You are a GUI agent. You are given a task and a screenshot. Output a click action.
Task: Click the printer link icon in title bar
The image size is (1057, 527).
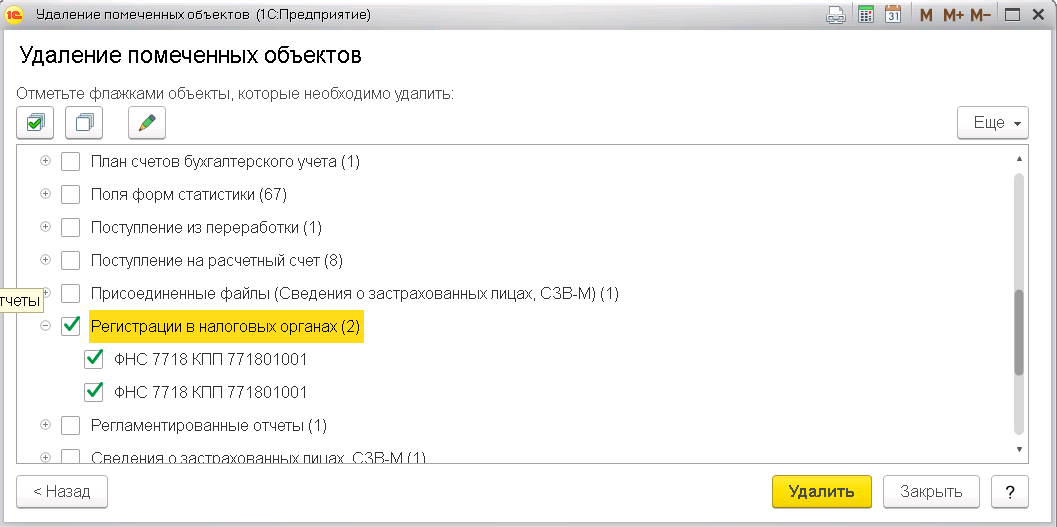pos(835,15)
